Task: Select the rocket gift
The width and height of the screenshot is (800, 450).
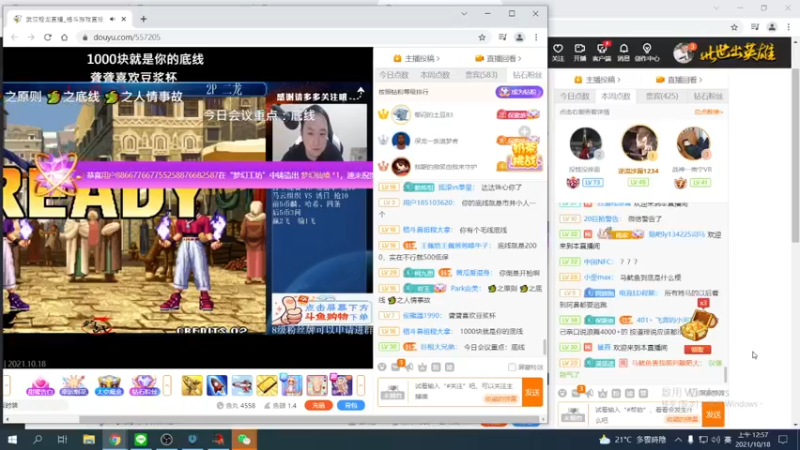Action: coord(217,385)
